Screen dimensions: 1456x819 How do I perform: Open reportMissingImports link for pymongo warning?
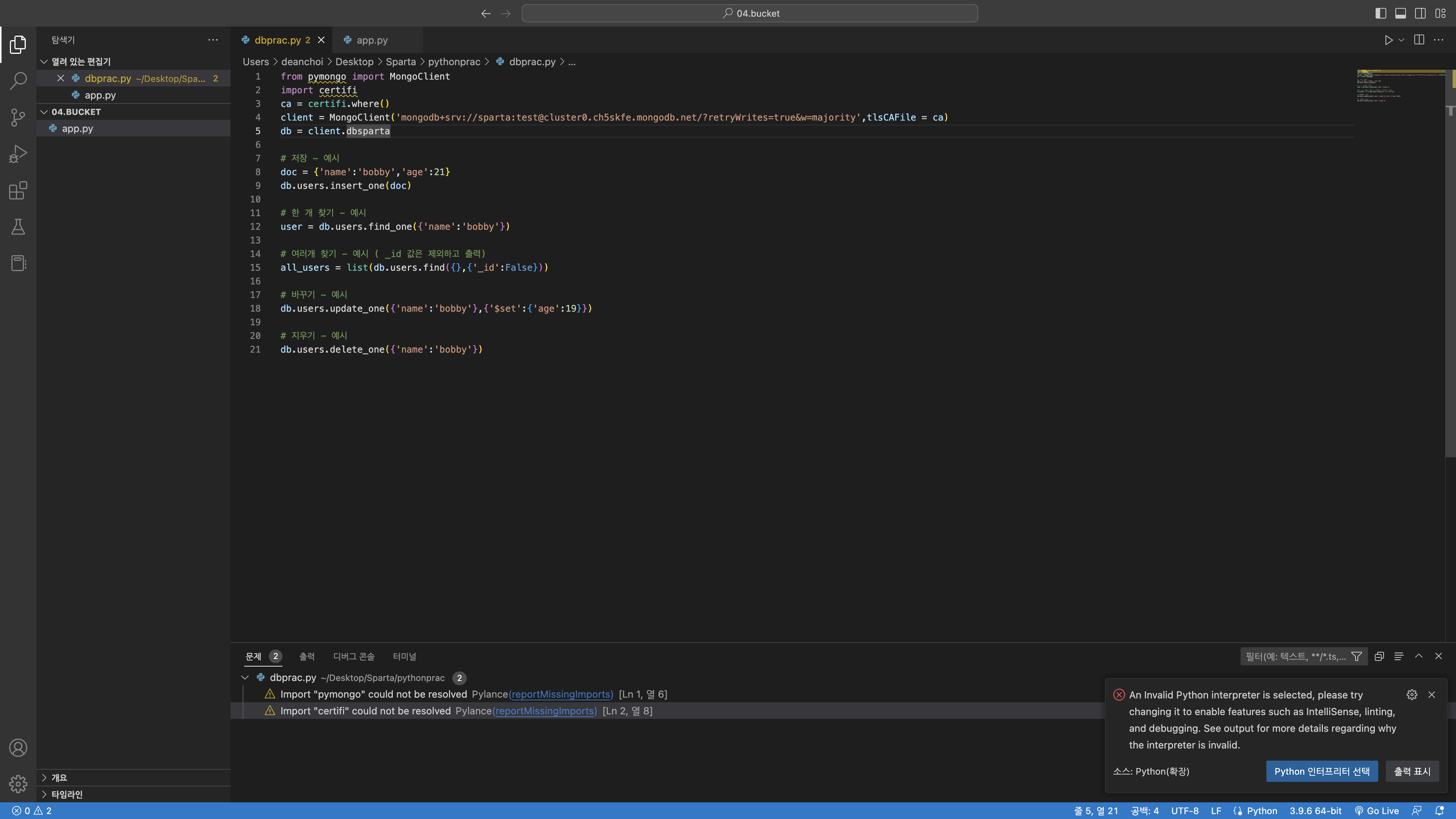coord(561,694)
